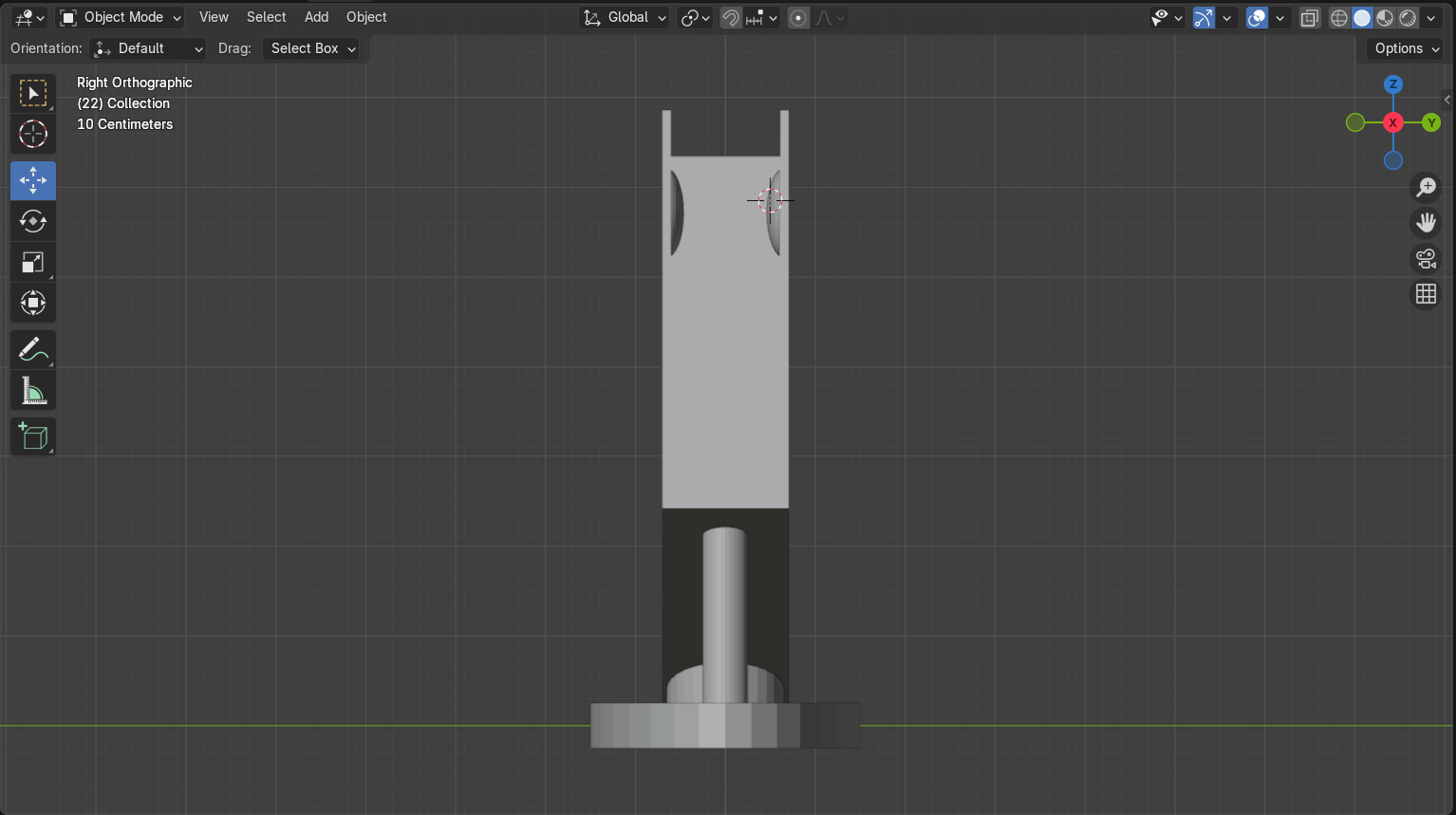Toggle X-ray display mode
Image resolution: width=1456 pixels, height=815 pixels.
coord(1310,18)
